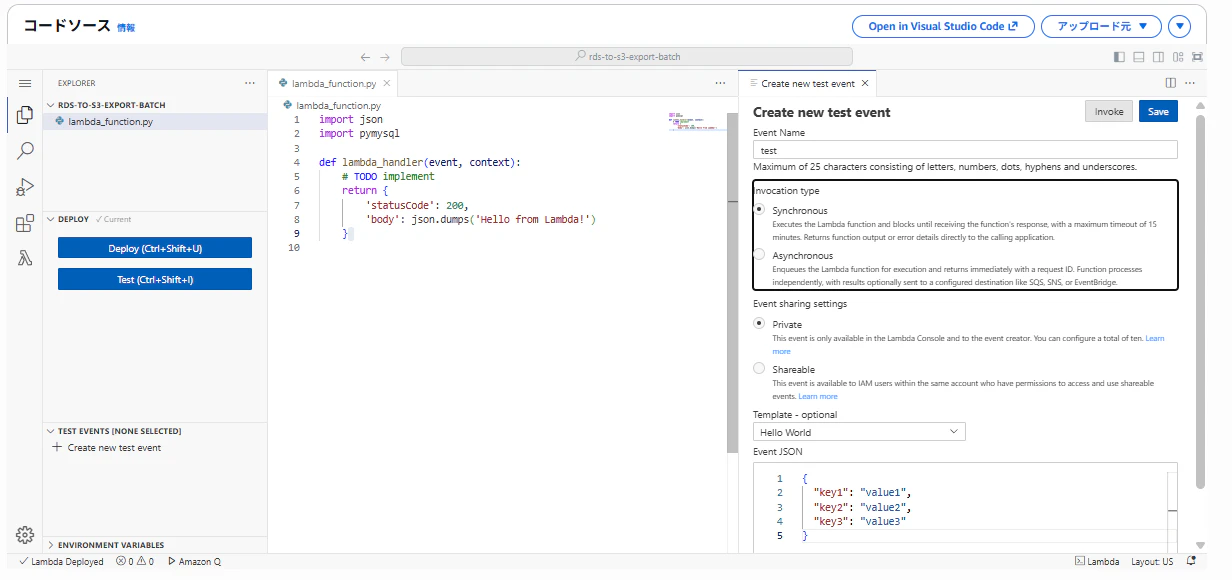This screenshot has width=1232, height=580.
Task: Open errors and warnings count in status bar
Action: point(134,562)
